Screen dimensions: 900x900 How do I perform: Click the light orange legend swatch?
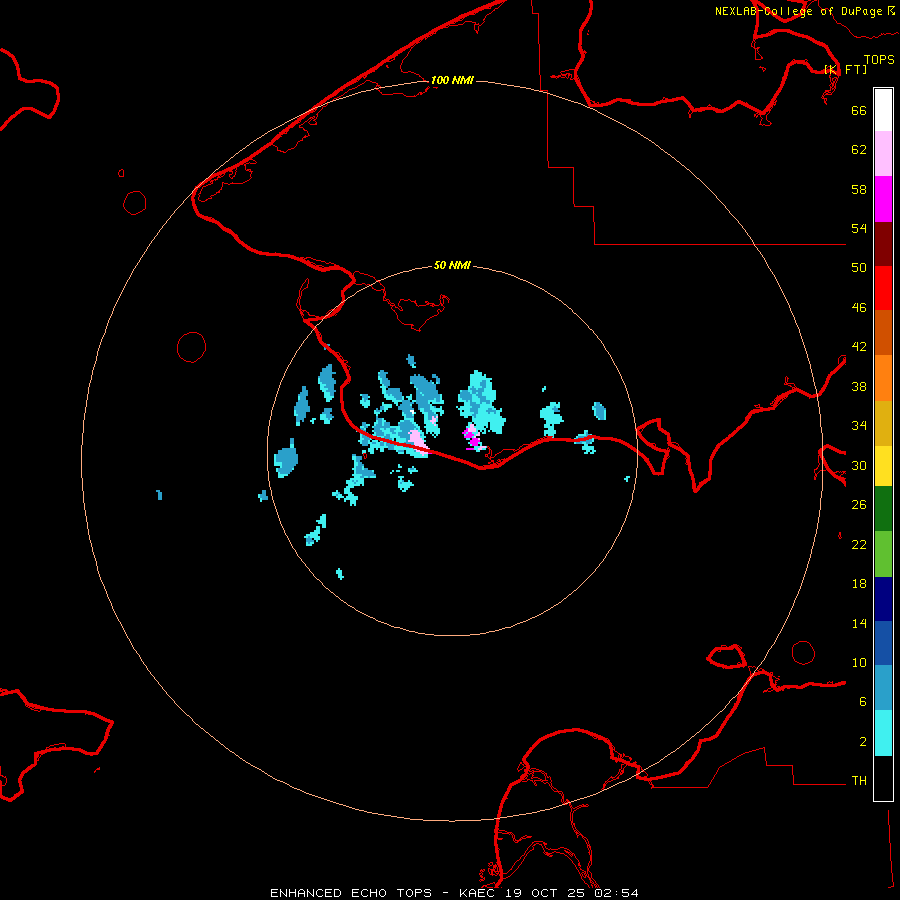pos(883,378)
